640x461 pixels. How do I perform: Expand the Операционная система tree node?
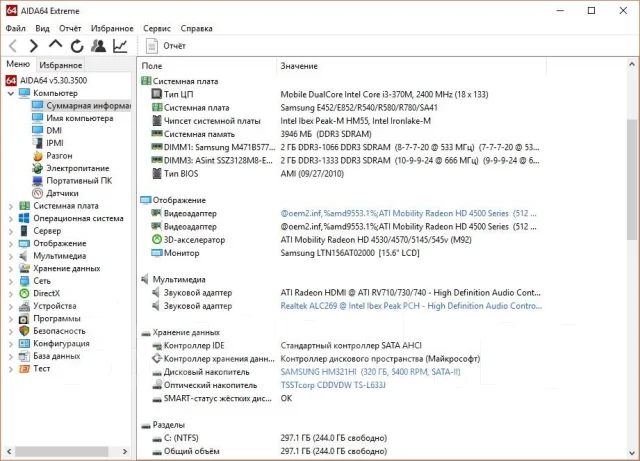[11, 219]
